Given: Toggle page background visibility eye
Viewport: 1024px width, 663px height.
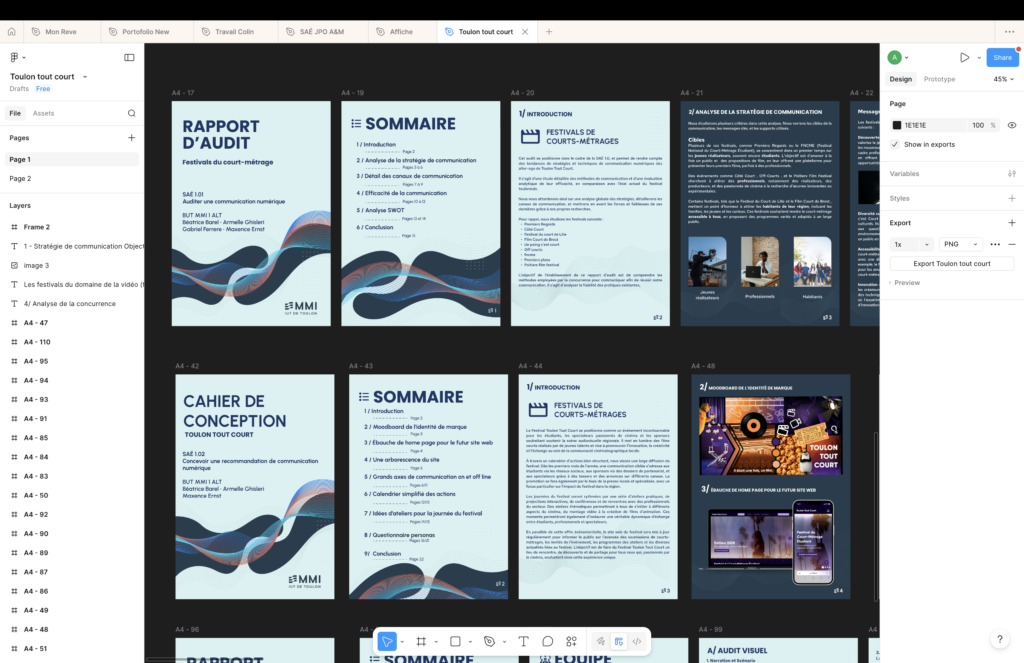Looking at the screenshot, I should point(1012,125).
